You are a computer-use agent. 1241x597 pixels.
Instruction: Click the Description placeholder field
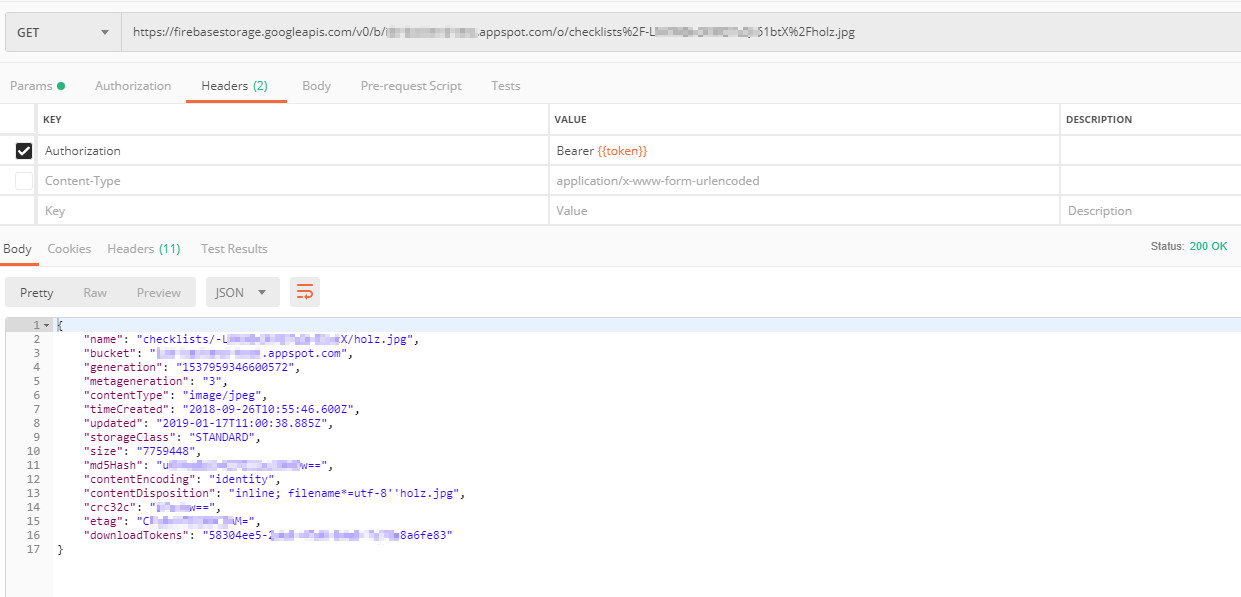tap(1150, 211)
